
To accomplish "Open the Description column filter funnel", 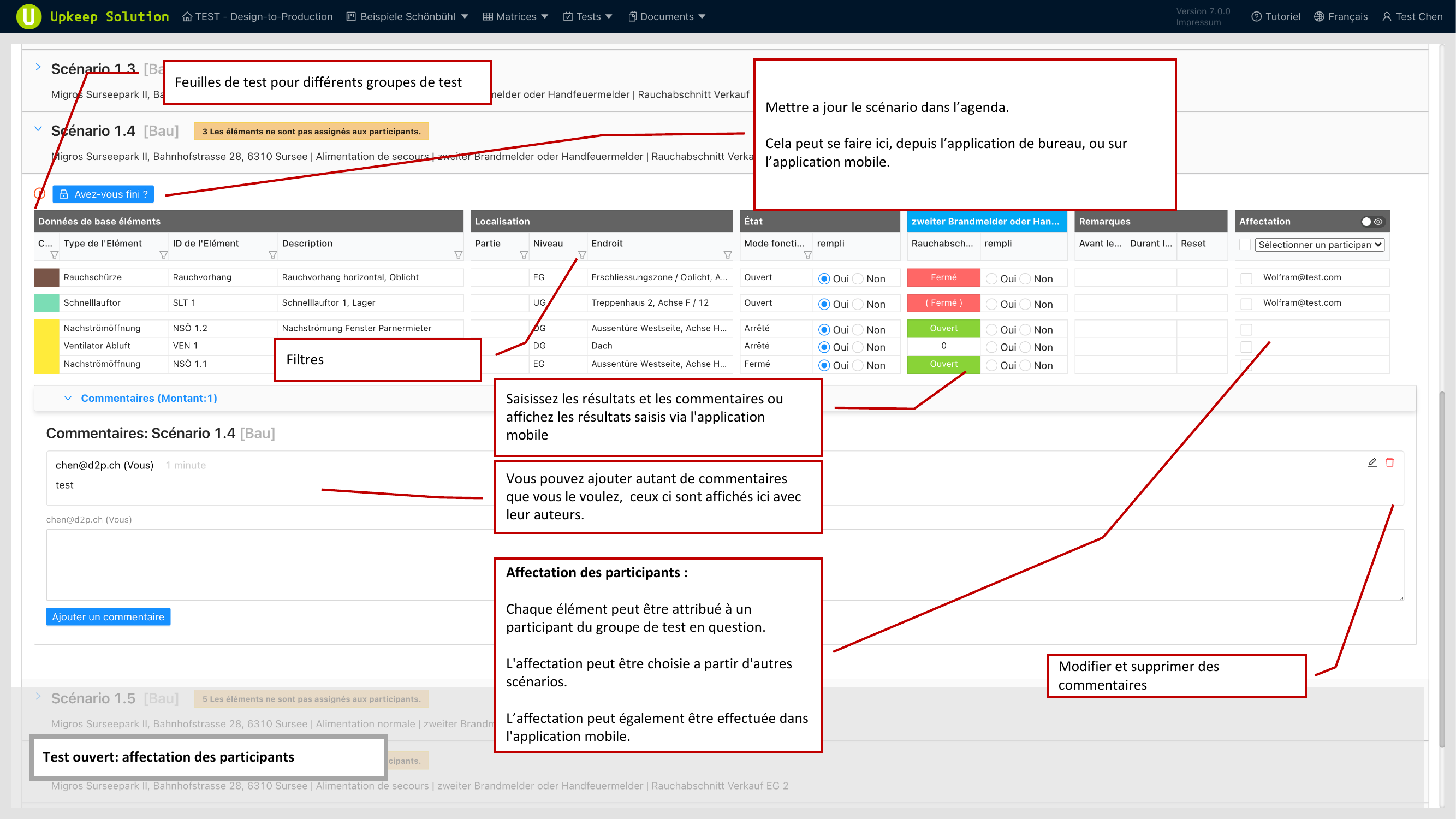I will pyautogui.click(x=458, y=255).
